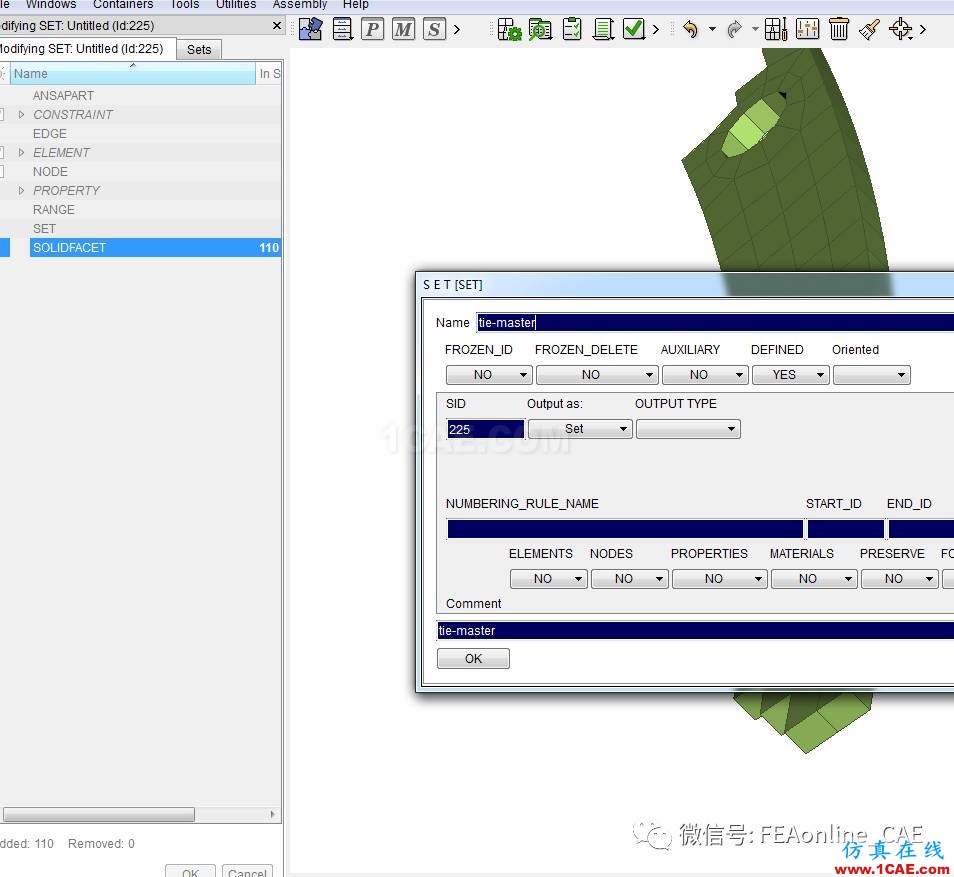
Task: Click the green lined document list icon
Action: tap(603, 29)
